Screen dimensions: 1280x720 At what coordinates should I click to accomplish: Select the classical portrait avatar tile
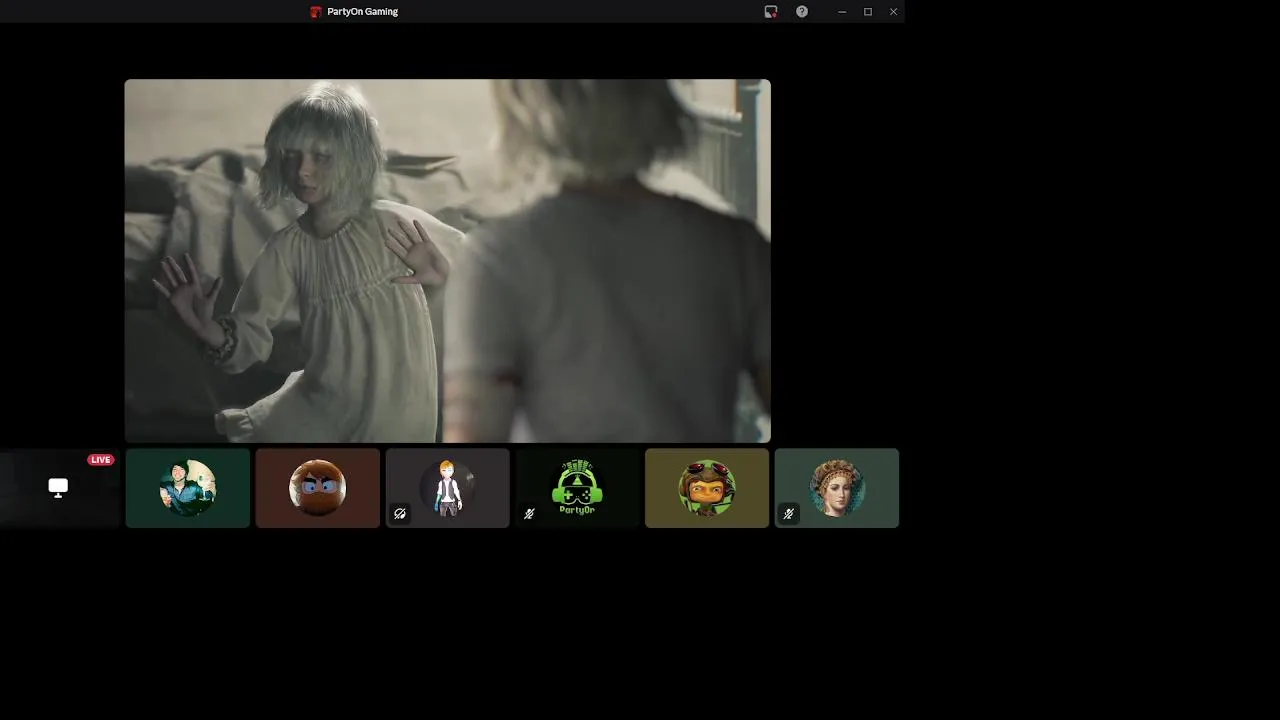click(x=837, y=488)
